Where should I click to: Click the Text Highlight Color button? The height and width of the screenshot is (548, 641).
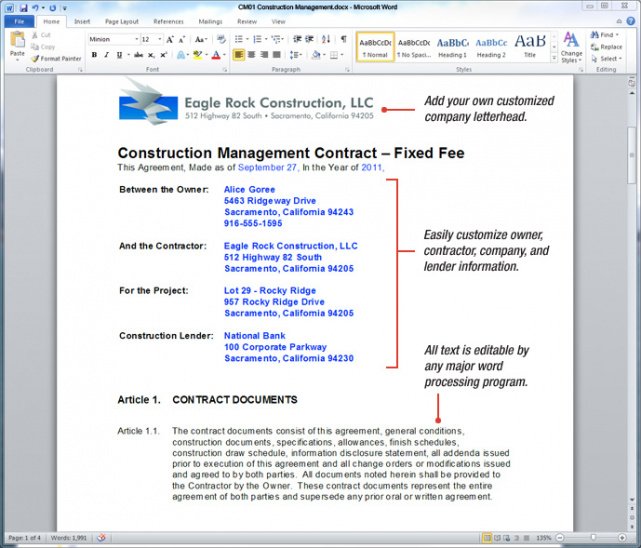pyautogui.click(x=198, y=55)
